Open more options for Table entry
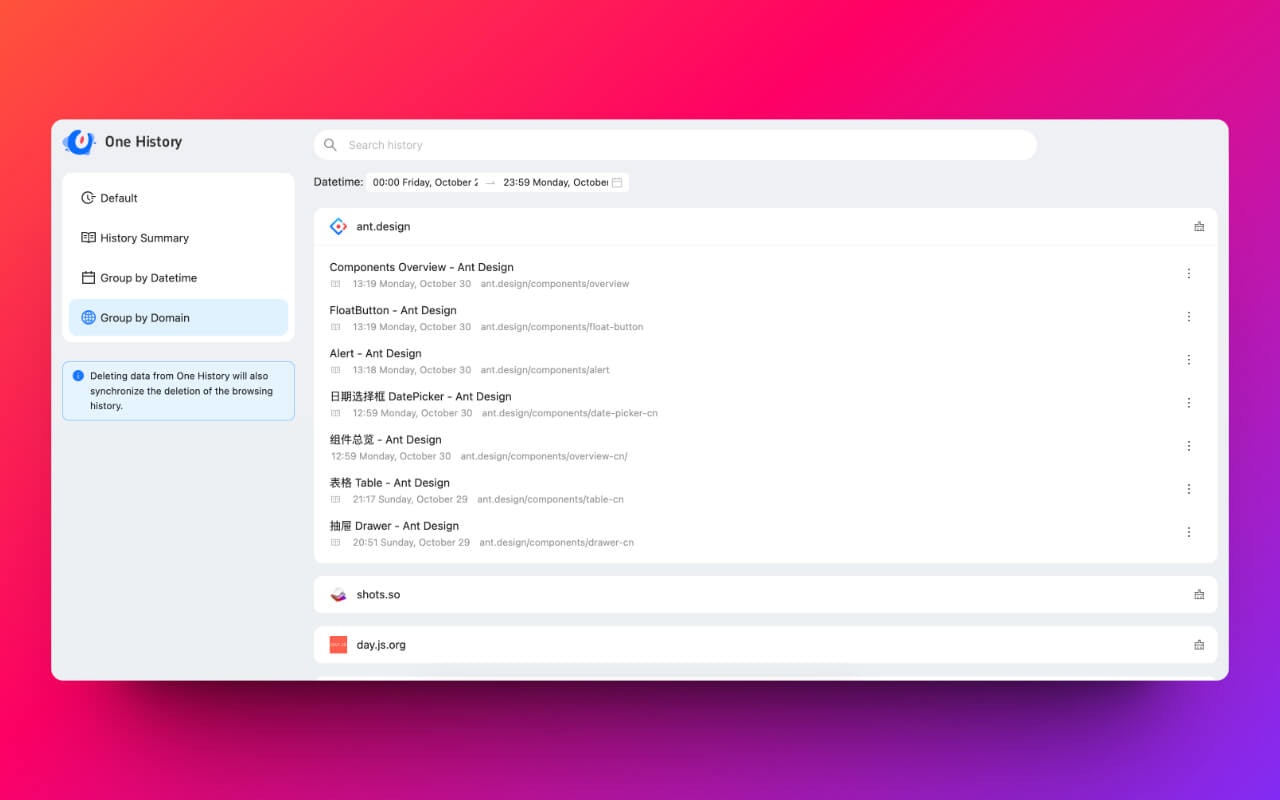 pos(1189,489)
